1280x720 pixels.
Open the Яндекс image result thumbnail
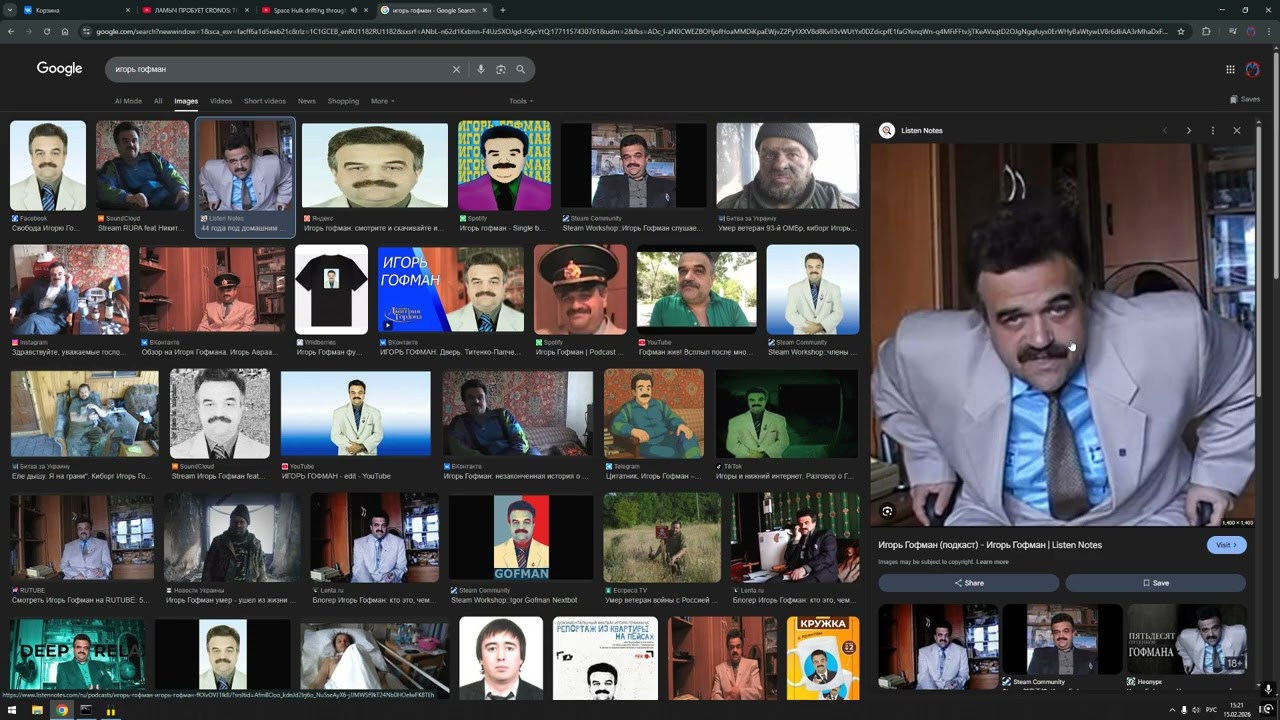[375, 166]
